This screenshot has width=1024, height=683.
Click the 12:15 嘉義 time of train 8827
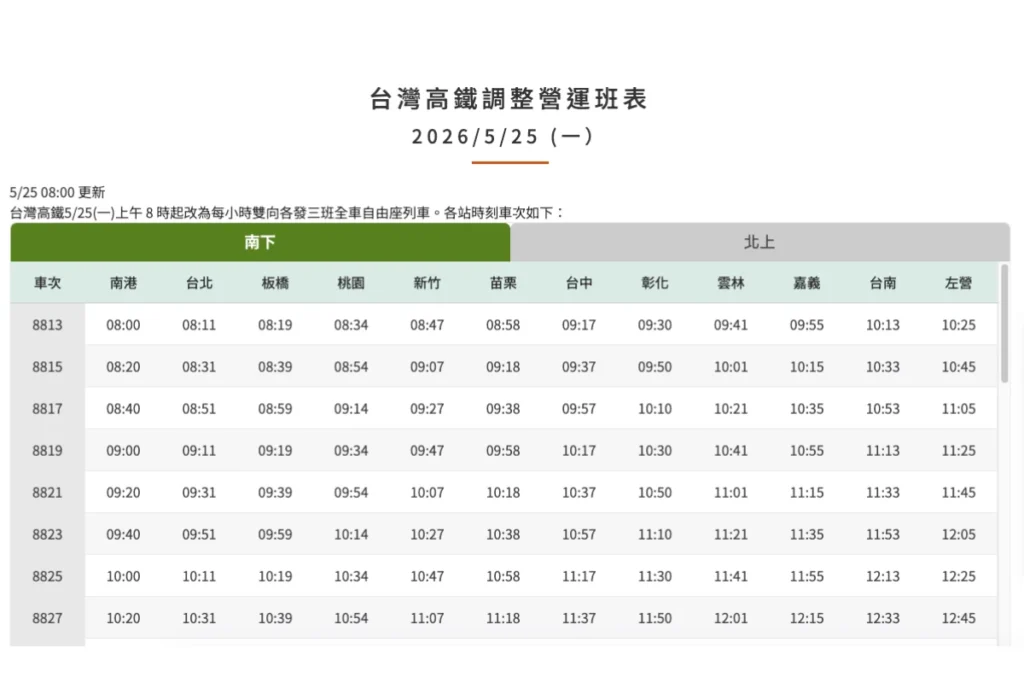pyautogui.click(x=807, y=618)
